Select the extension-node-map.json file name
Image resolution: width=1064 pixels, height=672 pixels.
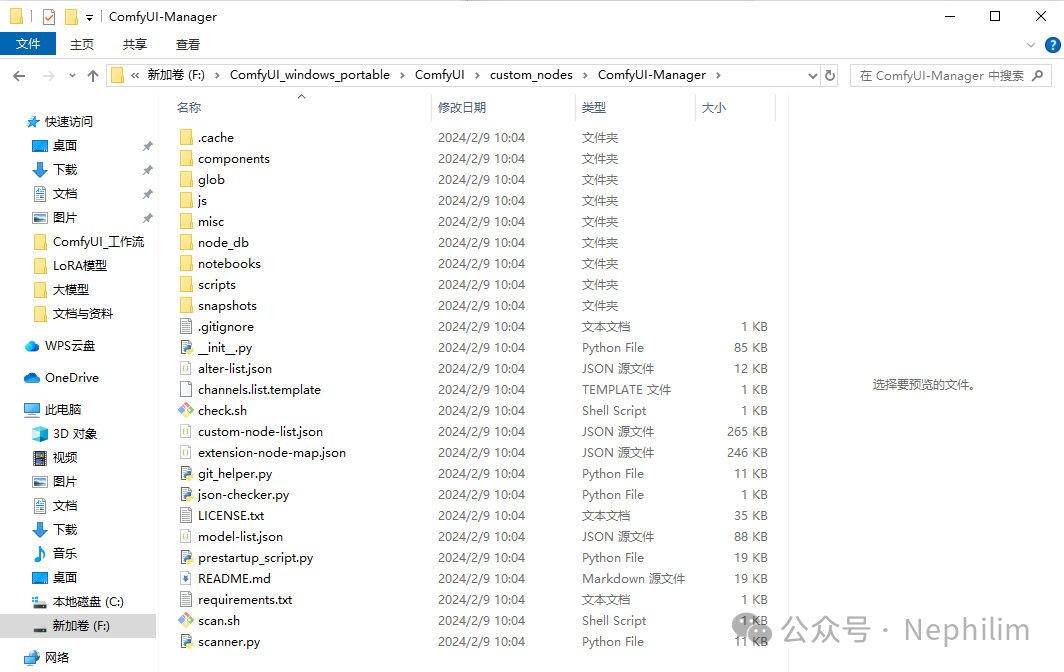click(x=271, y=453)
